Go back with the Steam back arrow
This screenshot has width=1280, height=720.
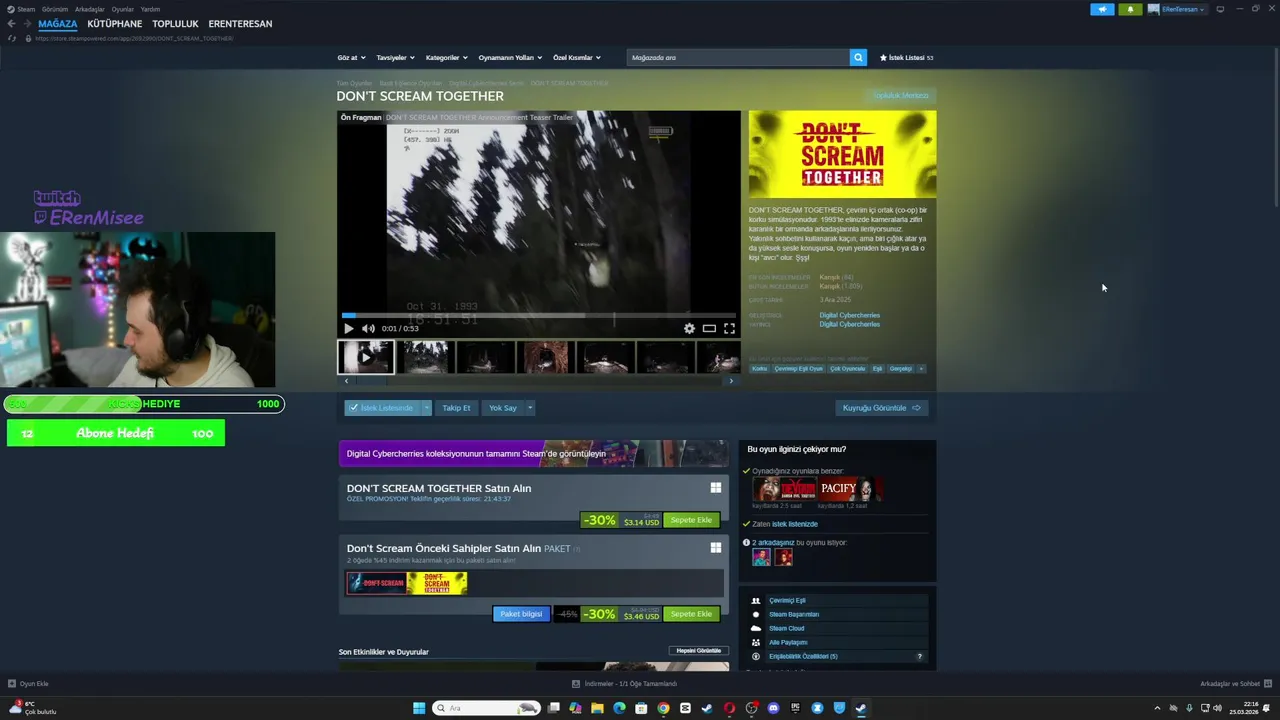11,23
